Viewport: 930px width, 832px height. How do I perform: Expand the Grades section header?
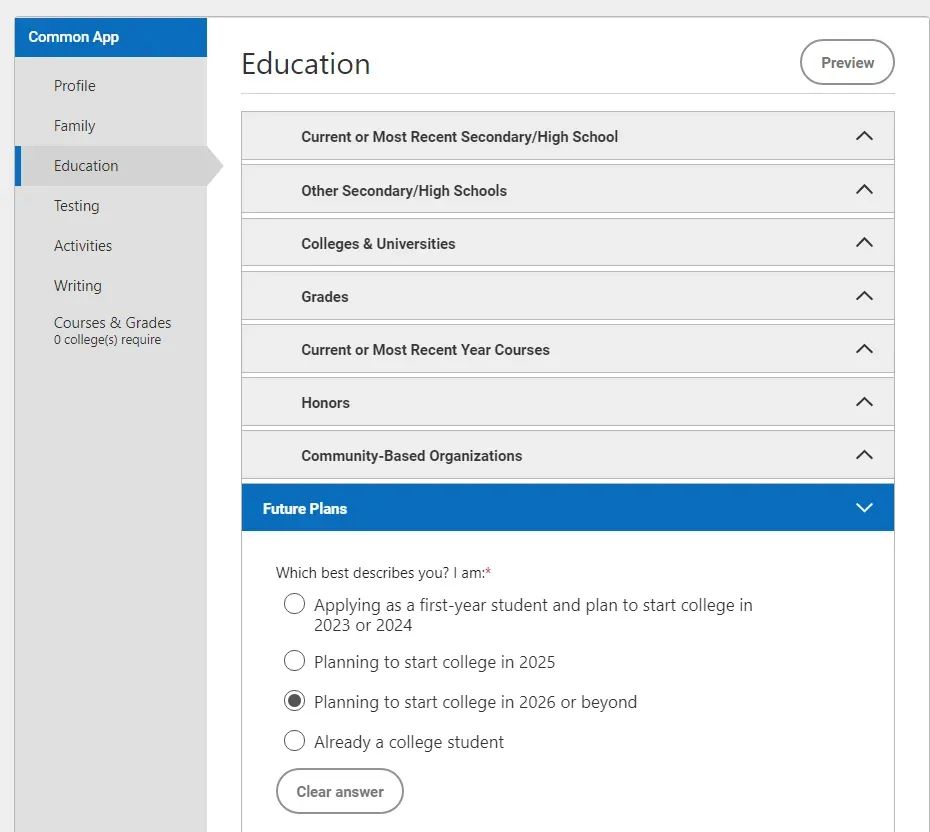click(568, 296)
